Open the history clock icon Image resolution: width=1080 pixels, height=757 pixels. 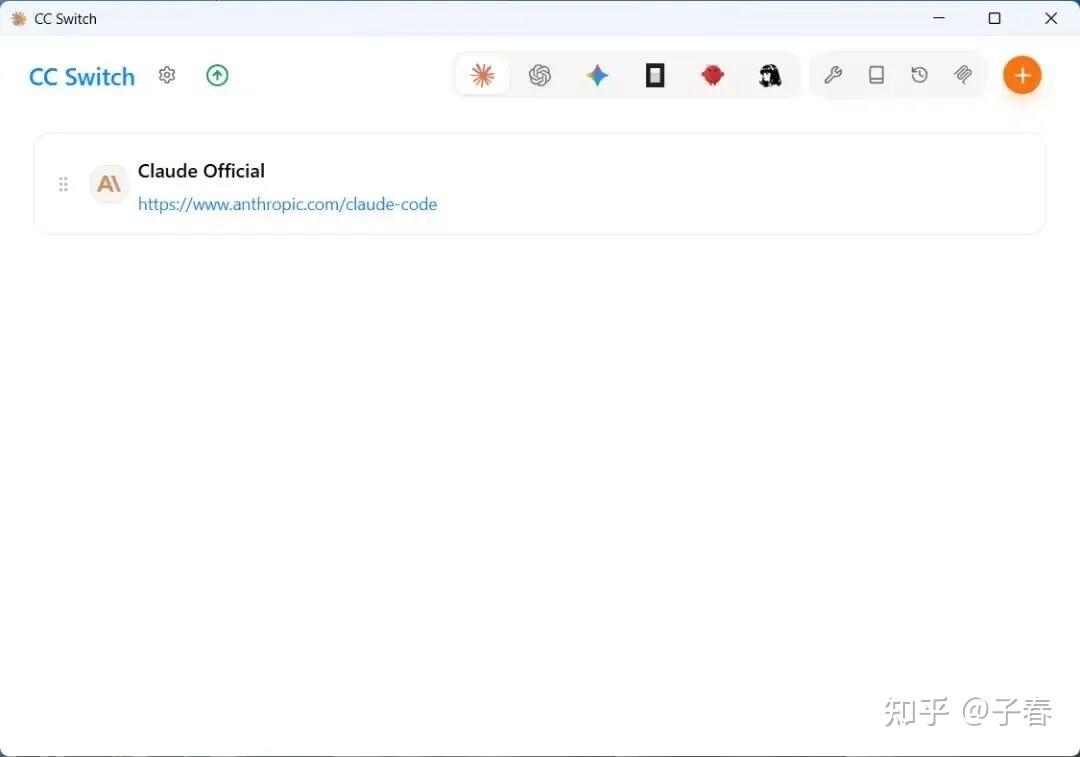point(920,74)
